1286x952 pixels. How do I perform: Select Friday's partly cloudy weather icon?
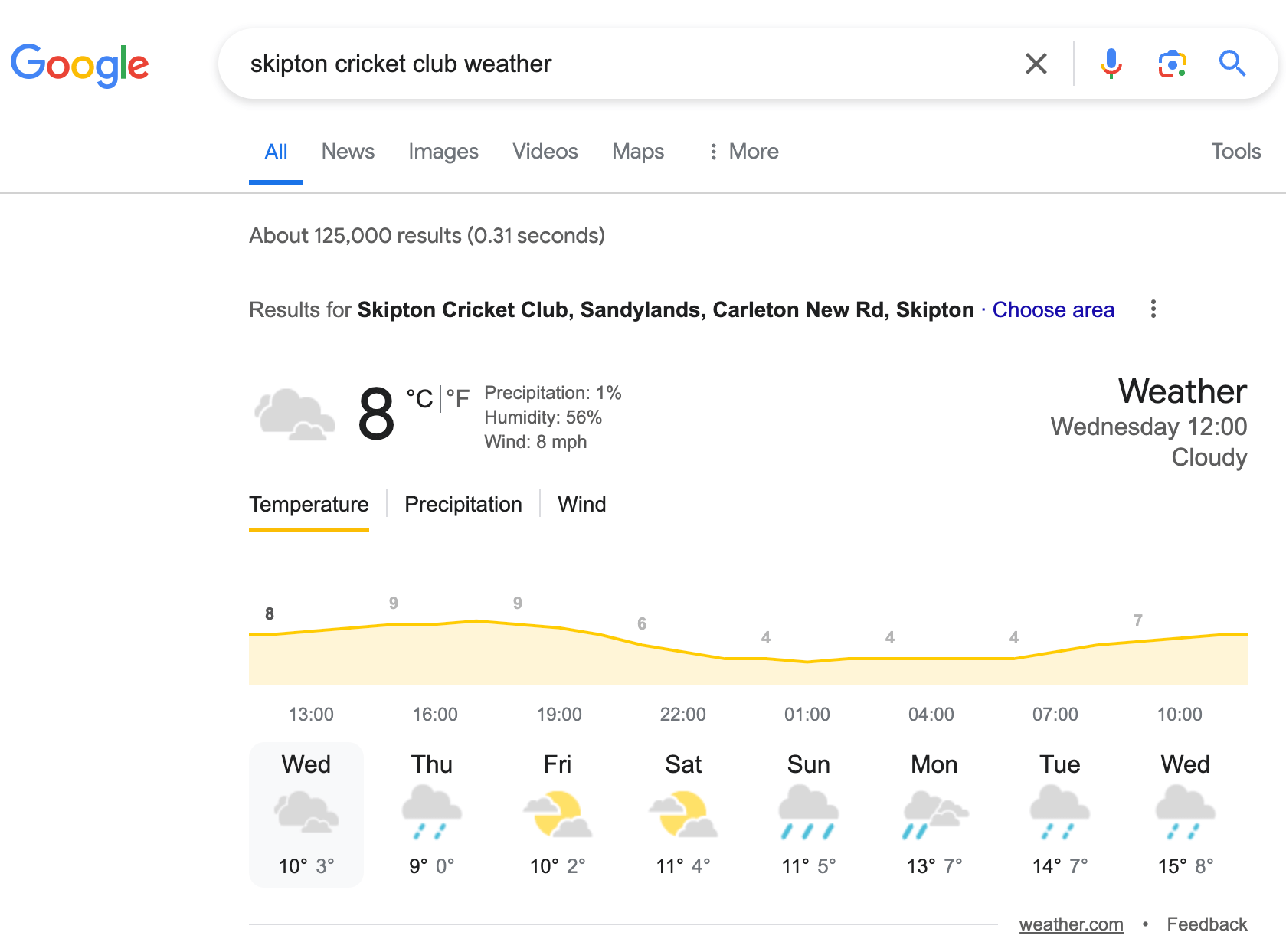coord(557,814)
